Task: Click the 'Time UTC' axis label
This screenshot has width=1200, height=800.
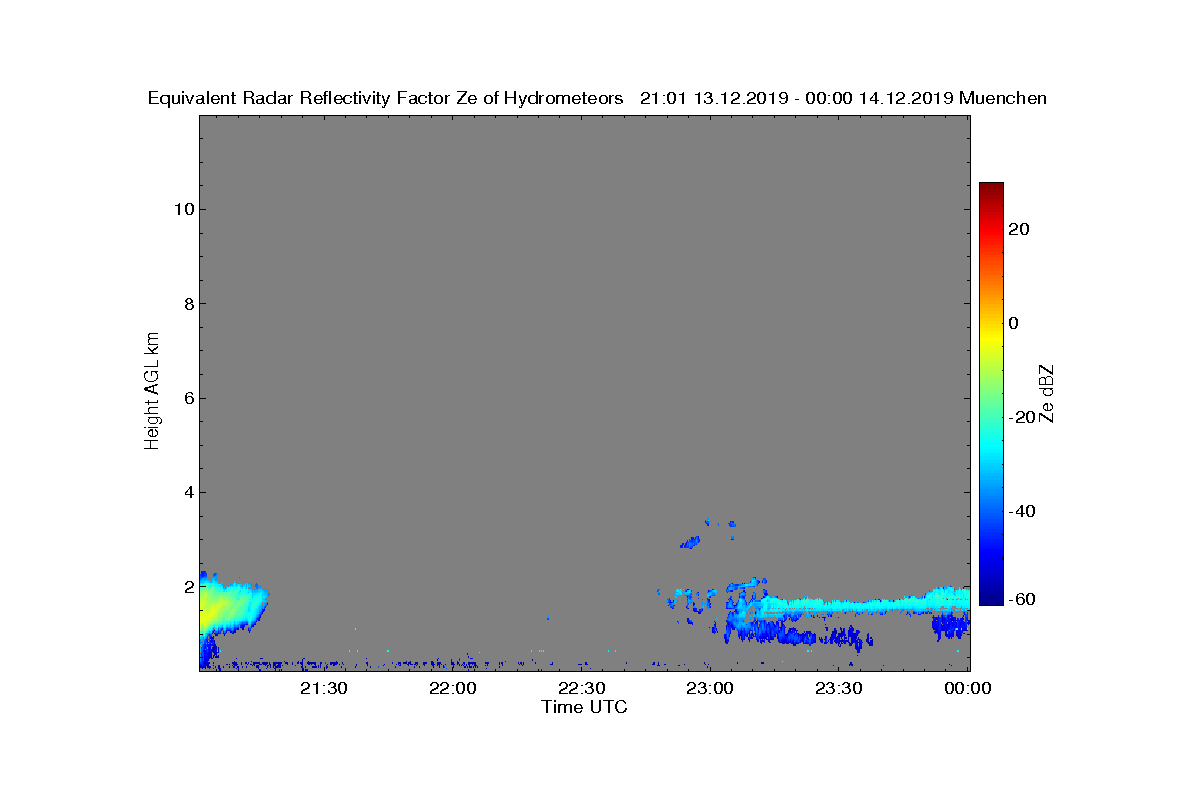Action: click(585, 707)
